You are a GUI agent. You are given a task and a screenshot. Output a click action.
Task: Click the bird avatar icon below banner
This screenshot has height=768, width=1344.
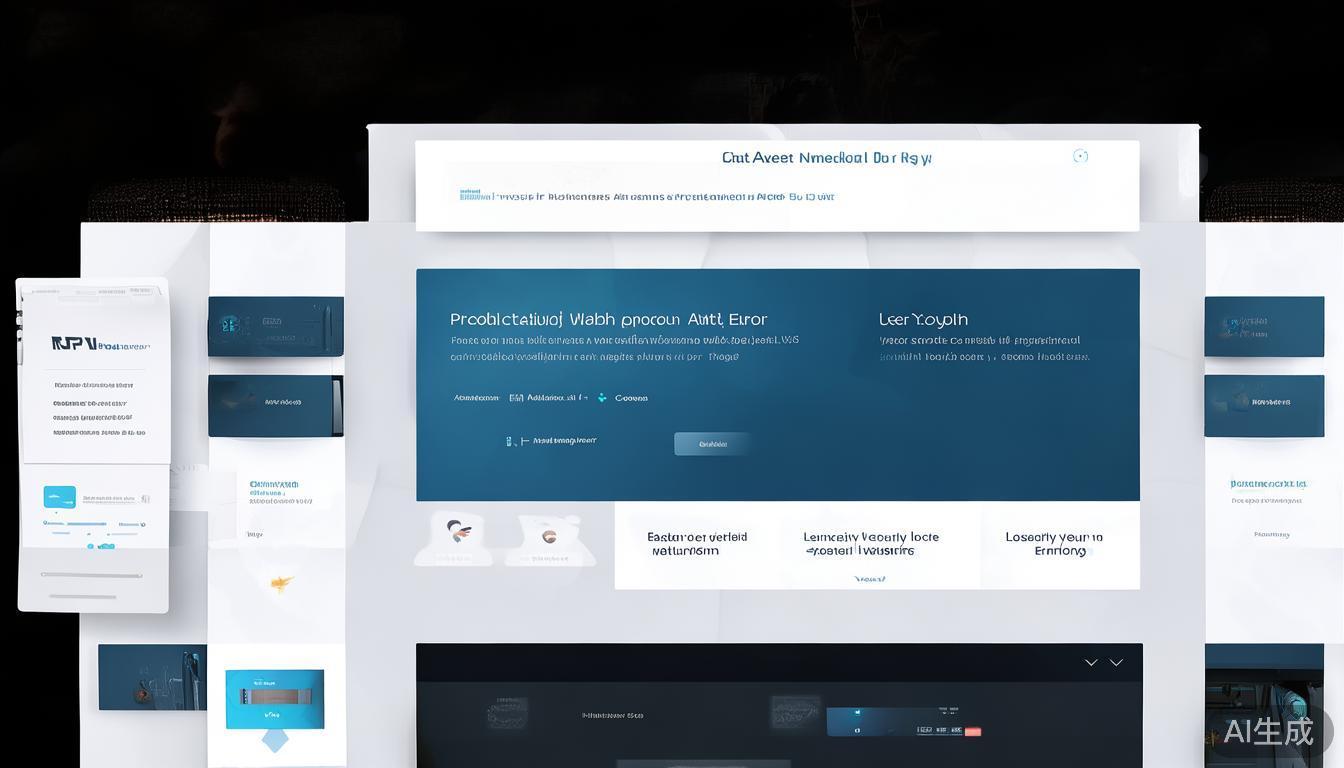[457, 532]
